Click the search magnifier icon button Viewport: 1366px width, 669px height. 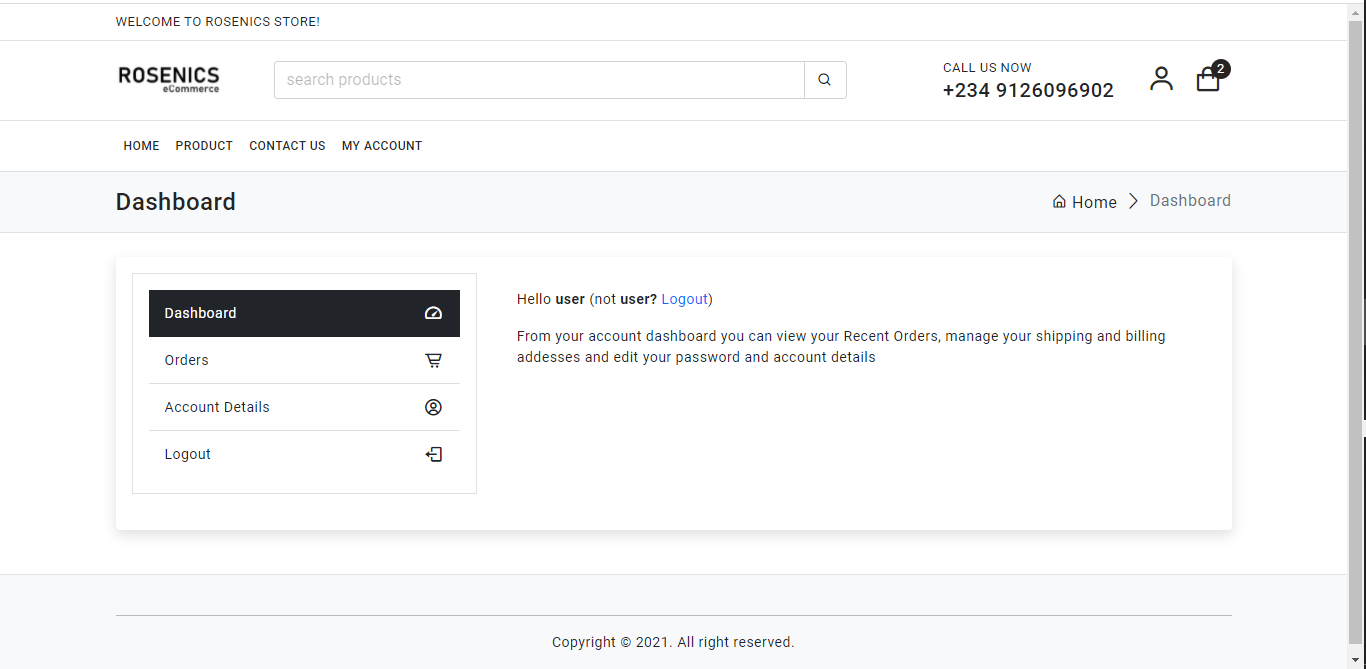[x=825, y=80]
